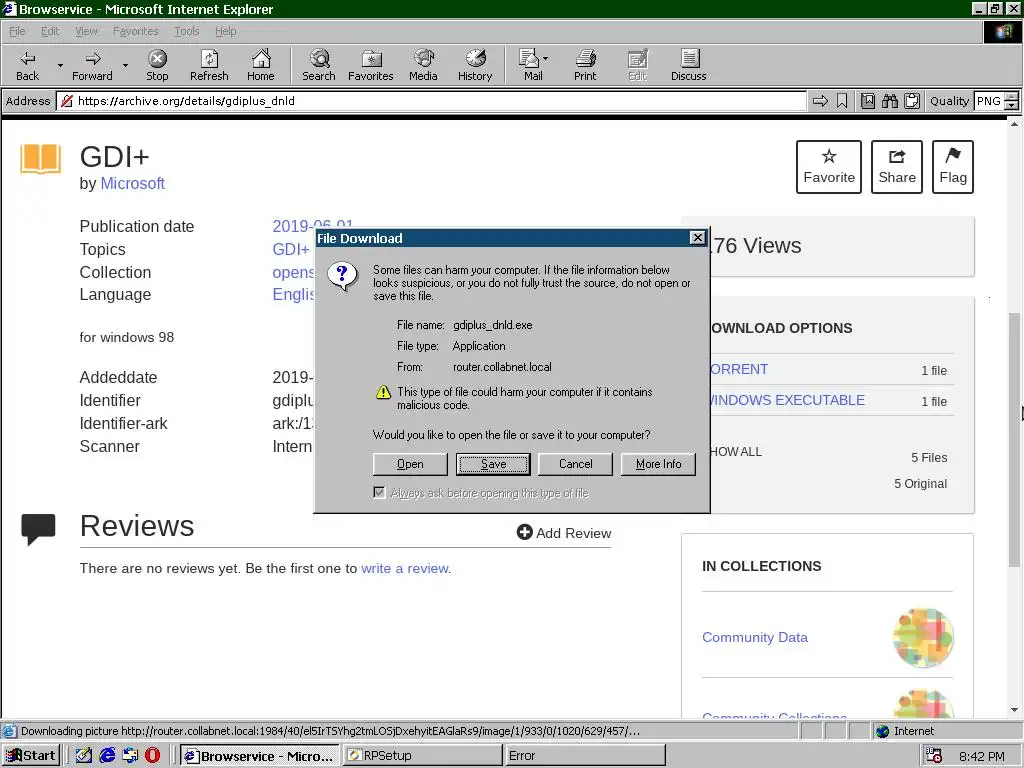Click the Show Desktop quick launch icon

click(84, 756)
